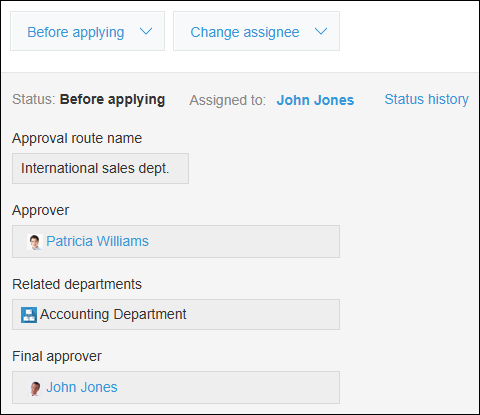Click the Accounting Department text
Viewport: 480px width, 415px height.
pos(113,314)
